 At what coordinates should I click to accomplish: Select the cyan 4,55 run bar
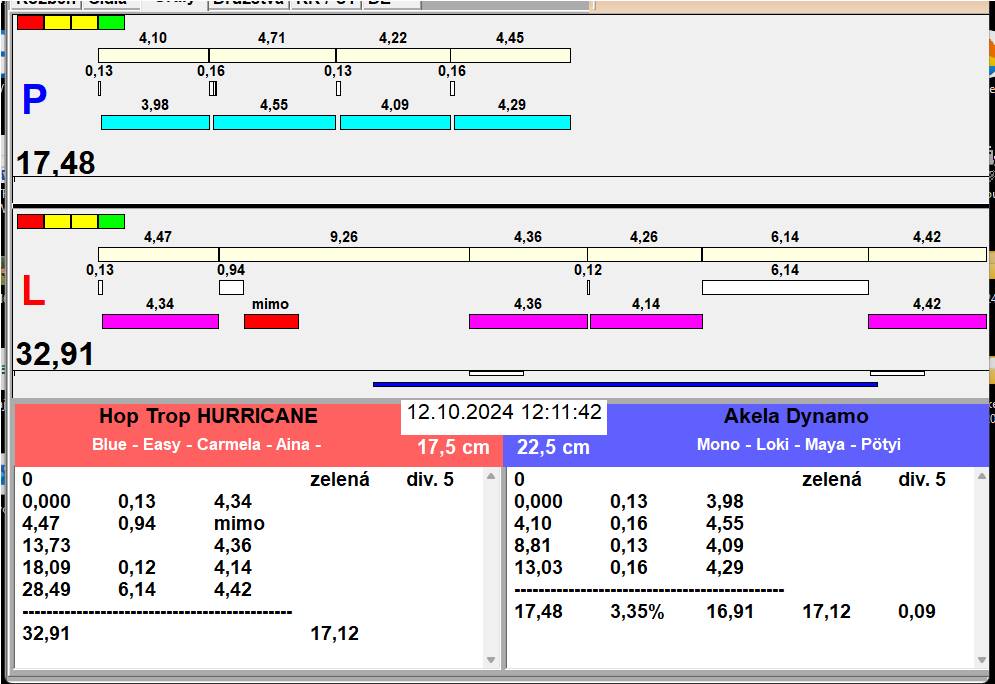(274, 122)
